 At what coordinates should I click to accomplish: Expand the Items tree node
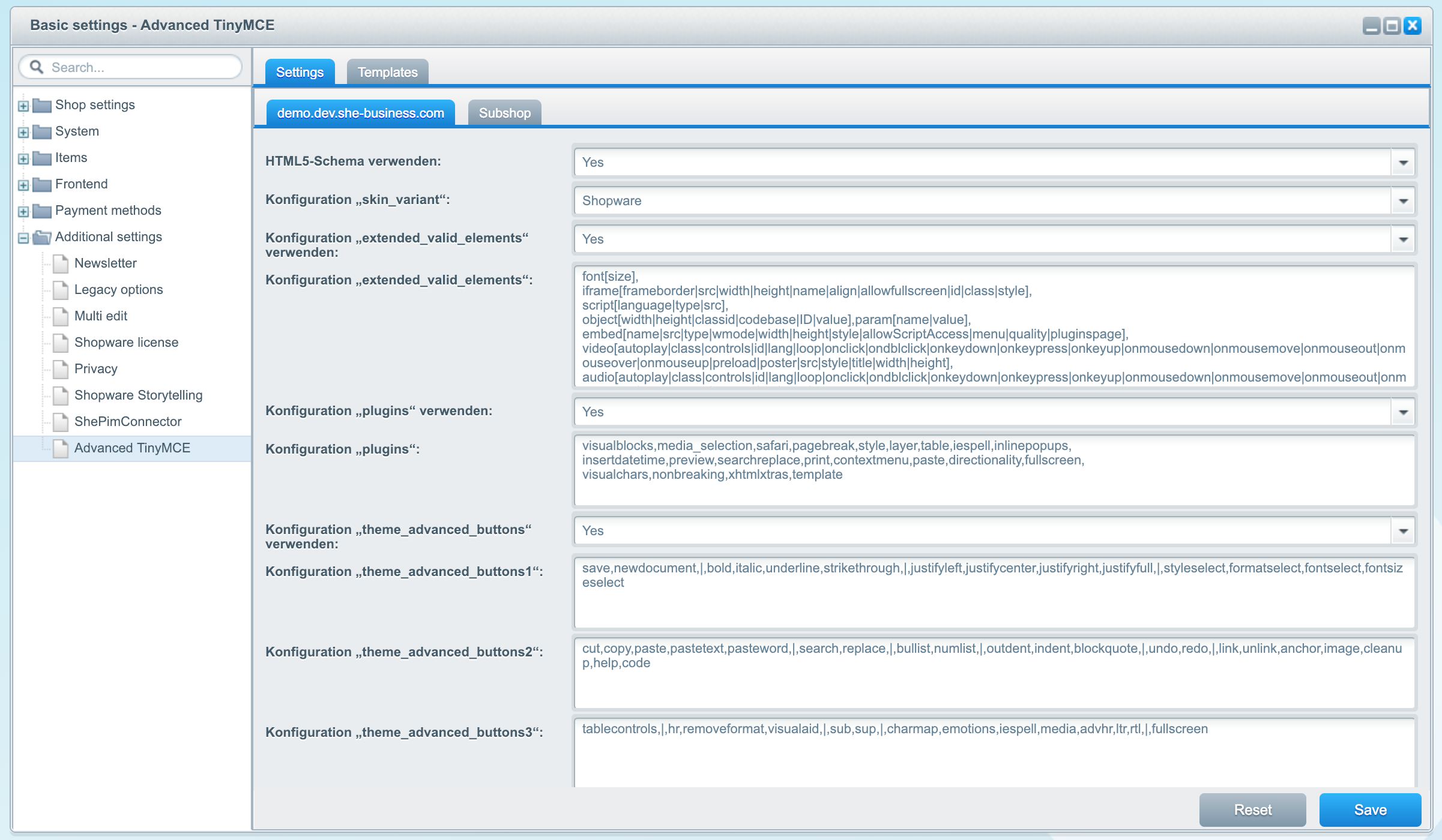[23, 159]
